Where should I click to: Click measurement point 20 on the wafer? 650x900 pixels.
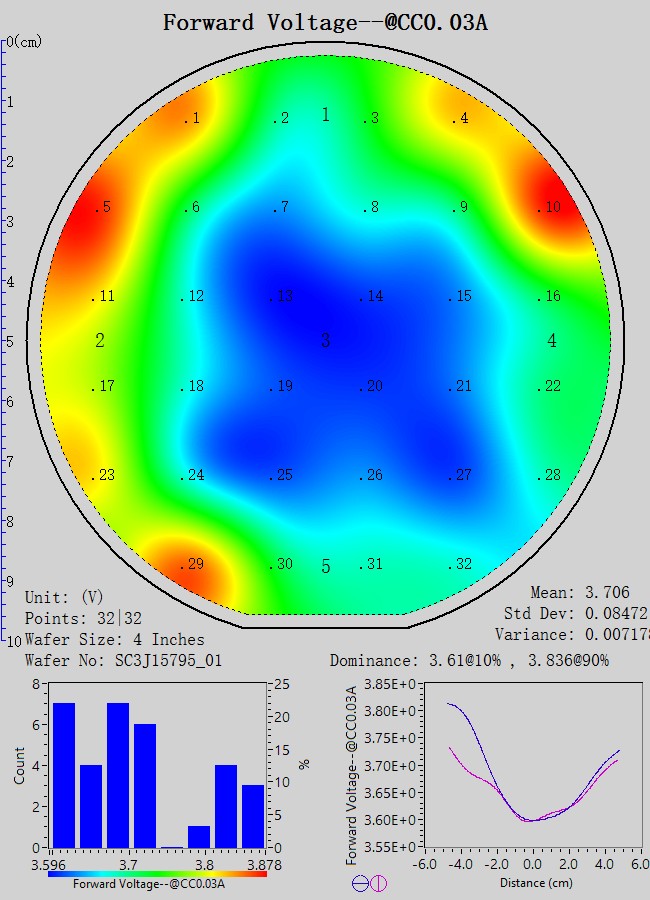coord(371,387)
